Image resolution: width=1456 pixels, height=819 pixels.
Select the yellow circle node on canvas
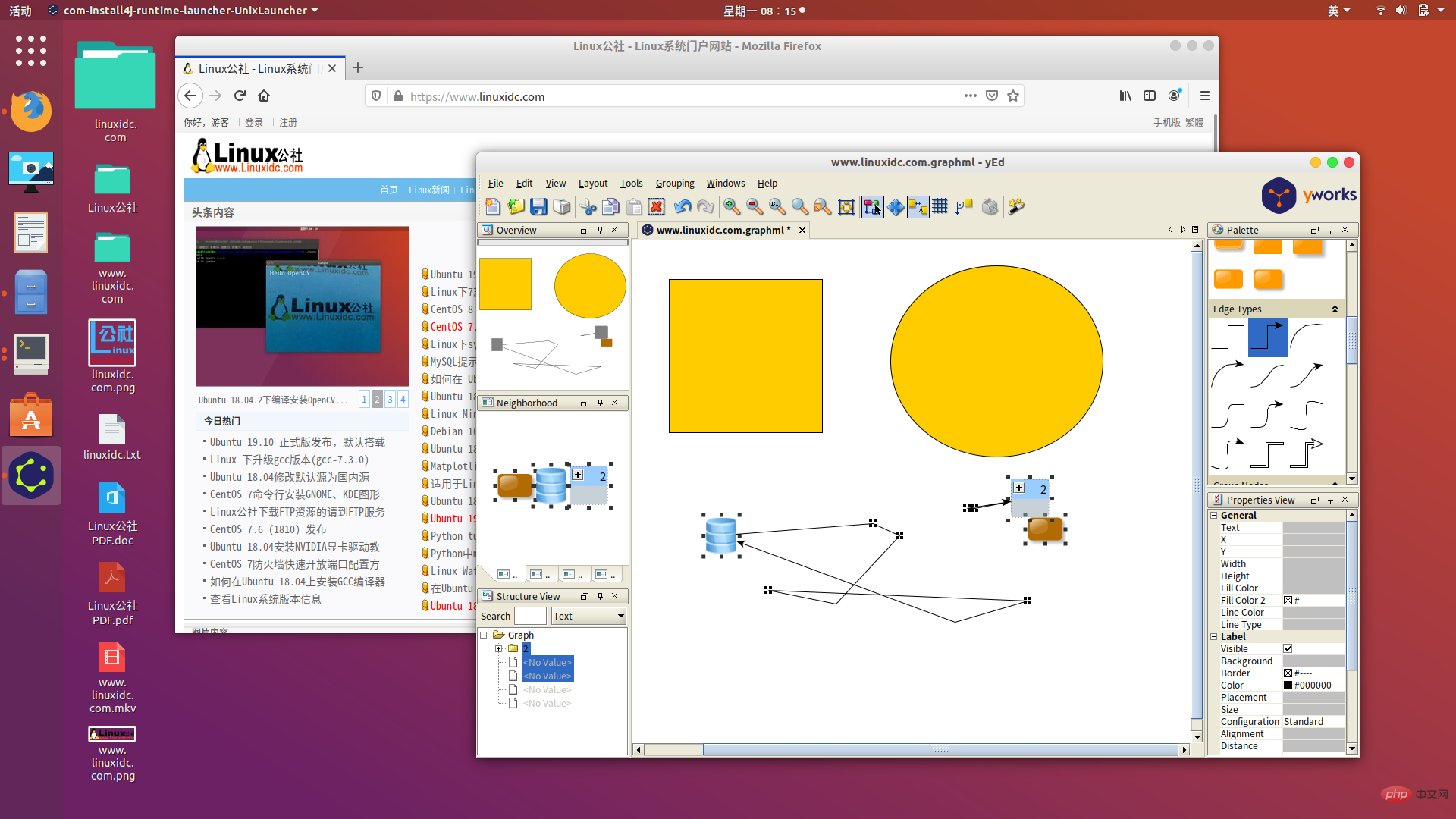996,361
